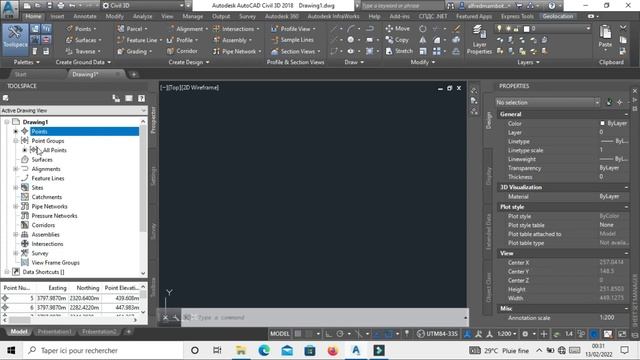Open the Prospector side tab

(153, 120)
